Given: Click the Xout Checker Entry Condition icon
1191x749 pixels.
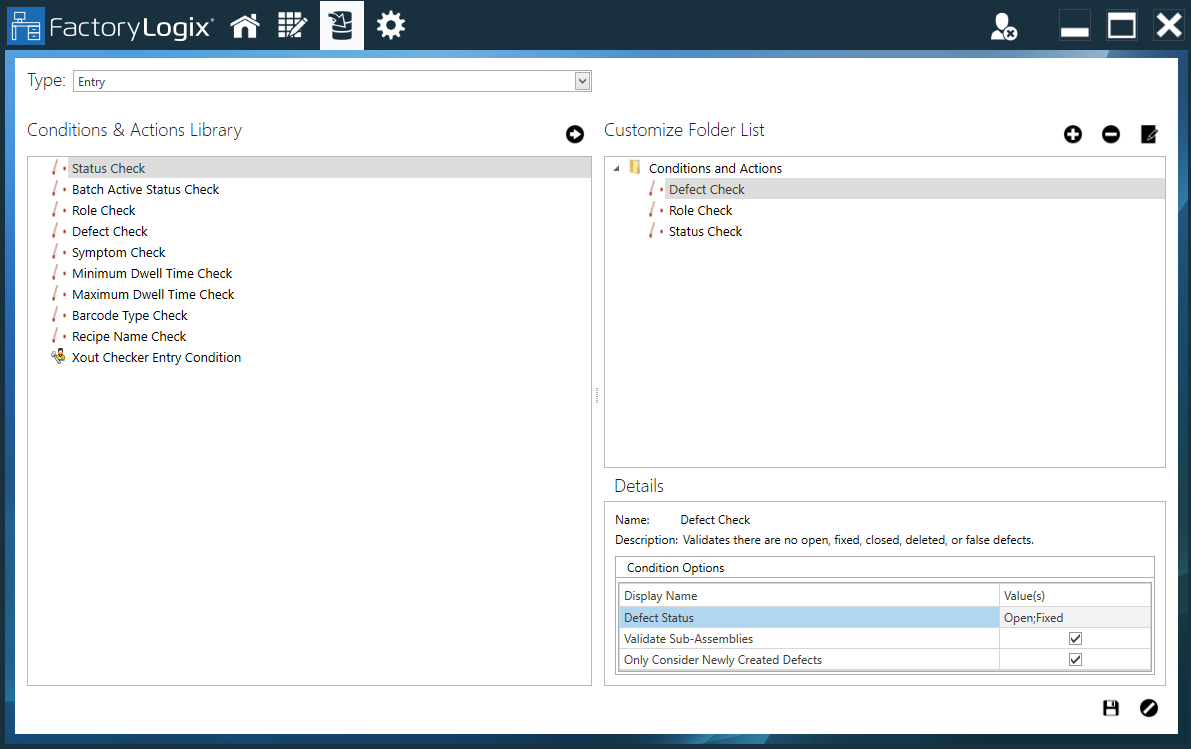Looking at the screenshot, I should click(58, 356).
